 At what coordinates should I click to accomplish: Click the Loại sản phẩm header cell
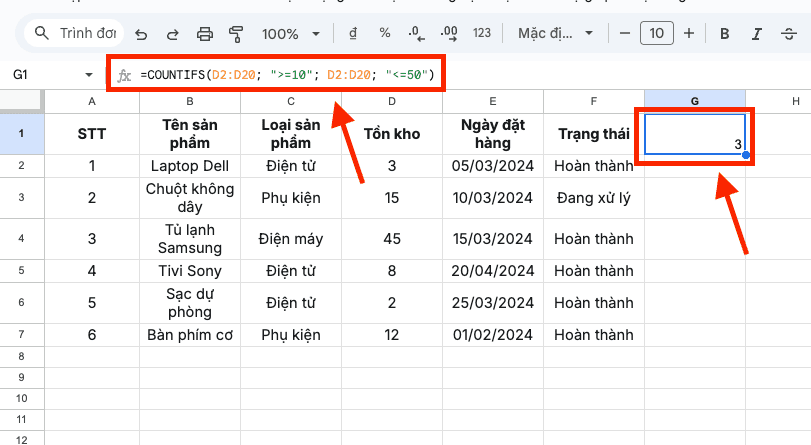coord(291,134)
